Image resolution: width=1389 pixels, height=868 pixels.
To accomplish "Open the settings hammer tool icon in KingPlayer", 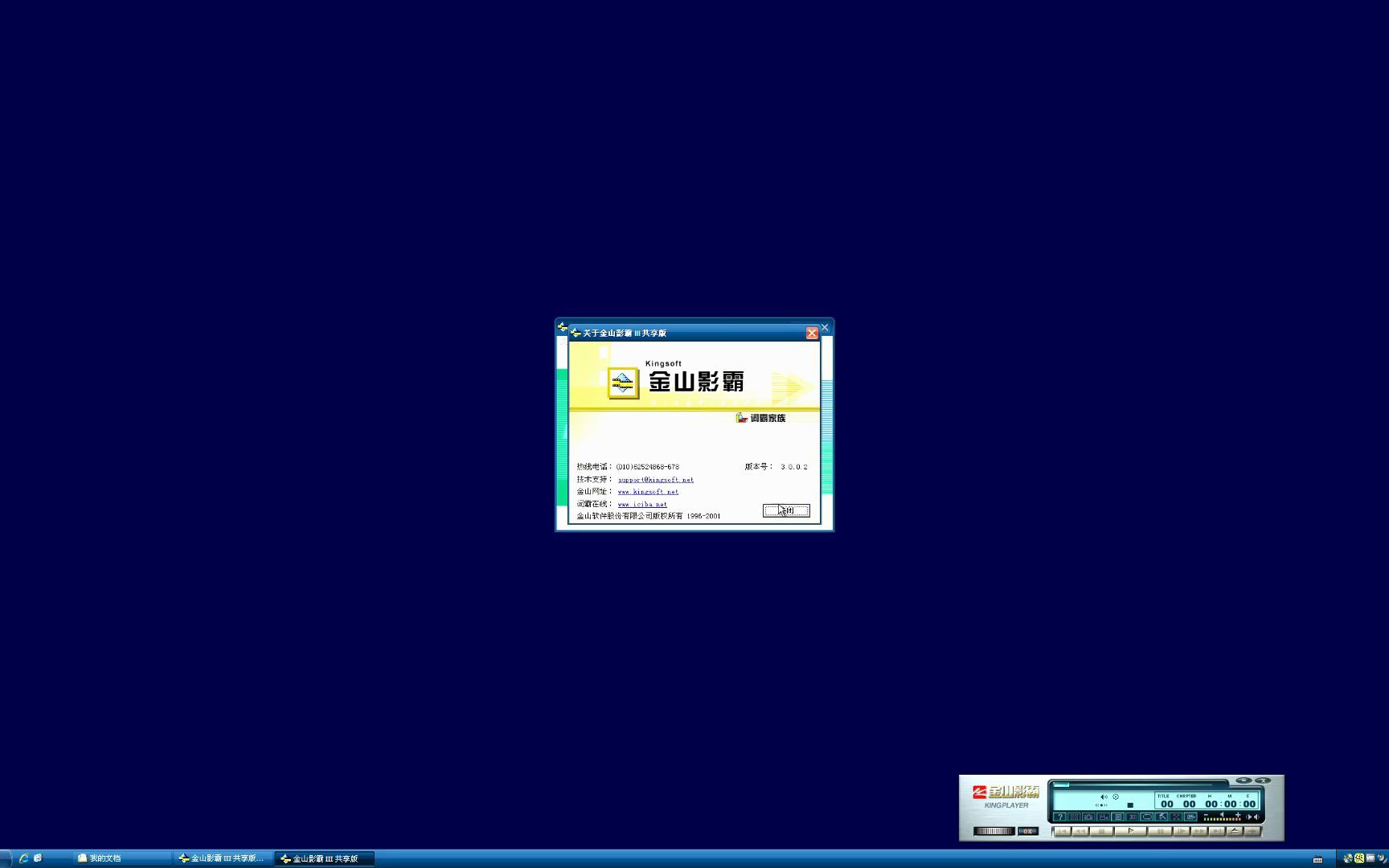I will [x=1162, y=817].
